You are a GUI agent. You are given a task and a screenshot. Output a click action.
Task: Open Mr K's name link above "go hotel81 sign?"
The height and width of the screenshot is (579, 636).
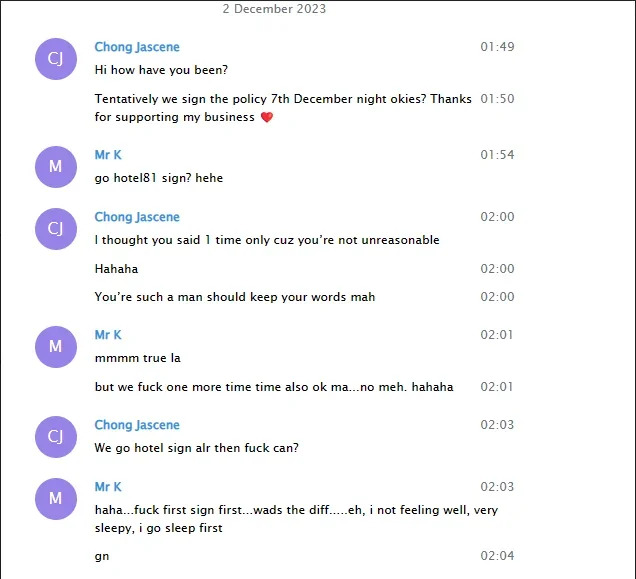(108, 155)
